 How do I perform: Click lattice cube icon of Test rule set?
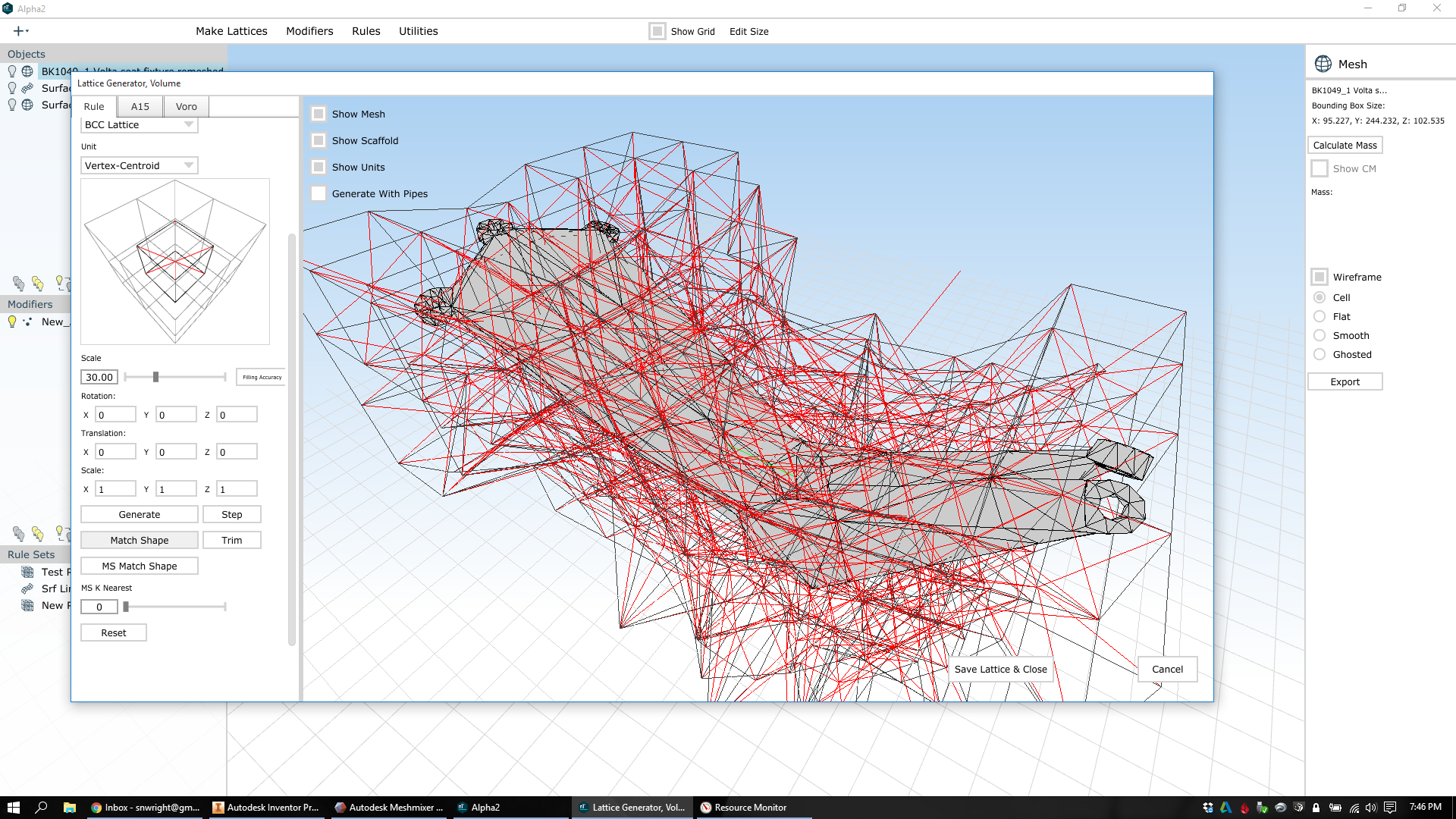27,572
